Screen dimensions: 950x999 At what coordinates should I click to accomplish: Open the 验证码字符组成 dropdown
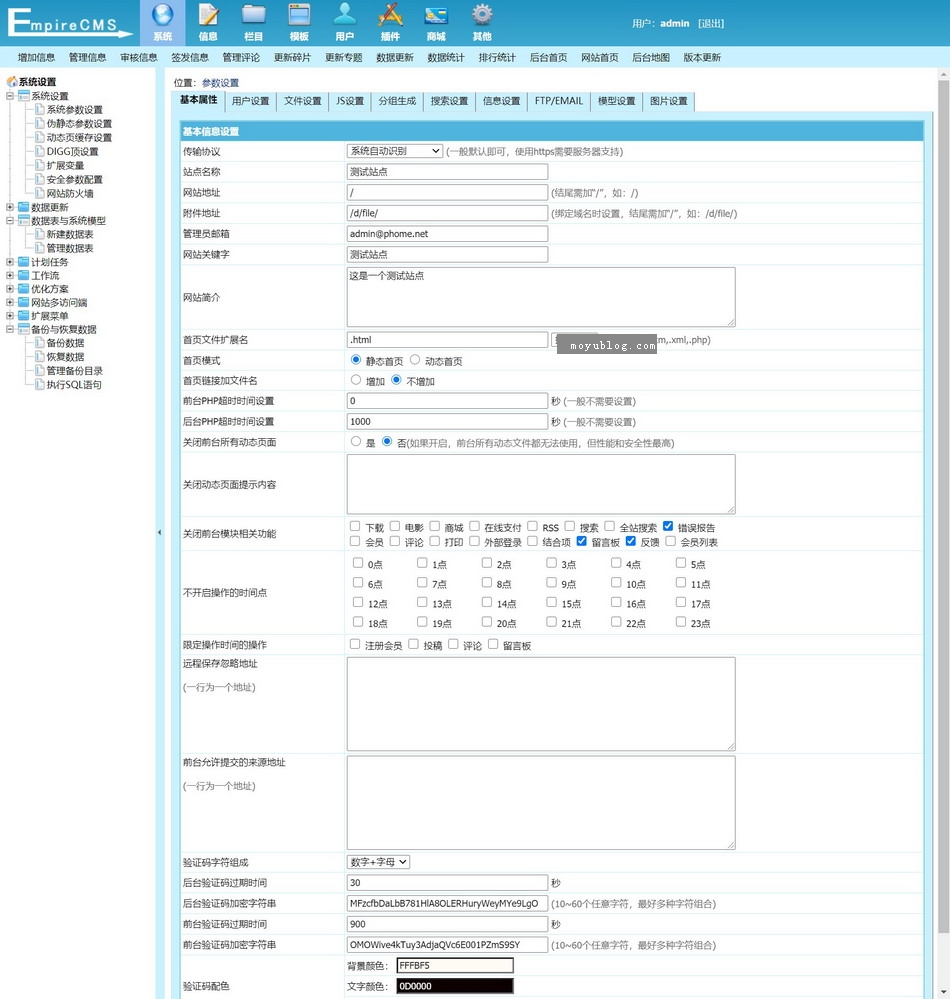coord(378,862)
